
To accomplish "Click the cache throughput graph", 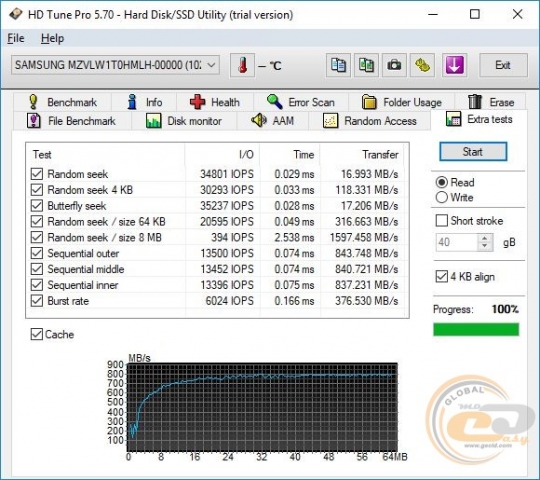I will [x=262, y=407].
